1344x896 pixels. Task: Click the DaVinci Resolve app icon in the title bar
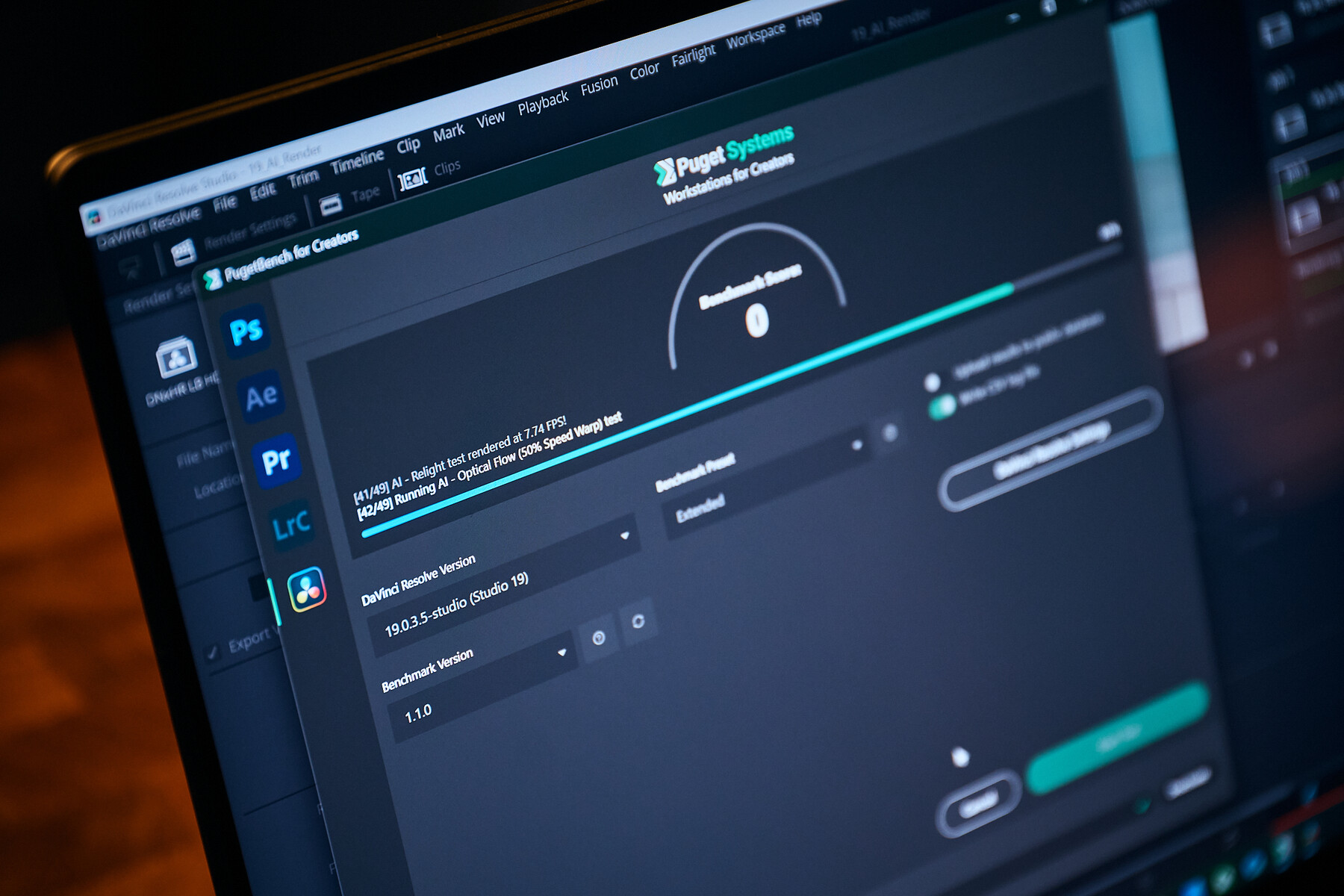94,217
